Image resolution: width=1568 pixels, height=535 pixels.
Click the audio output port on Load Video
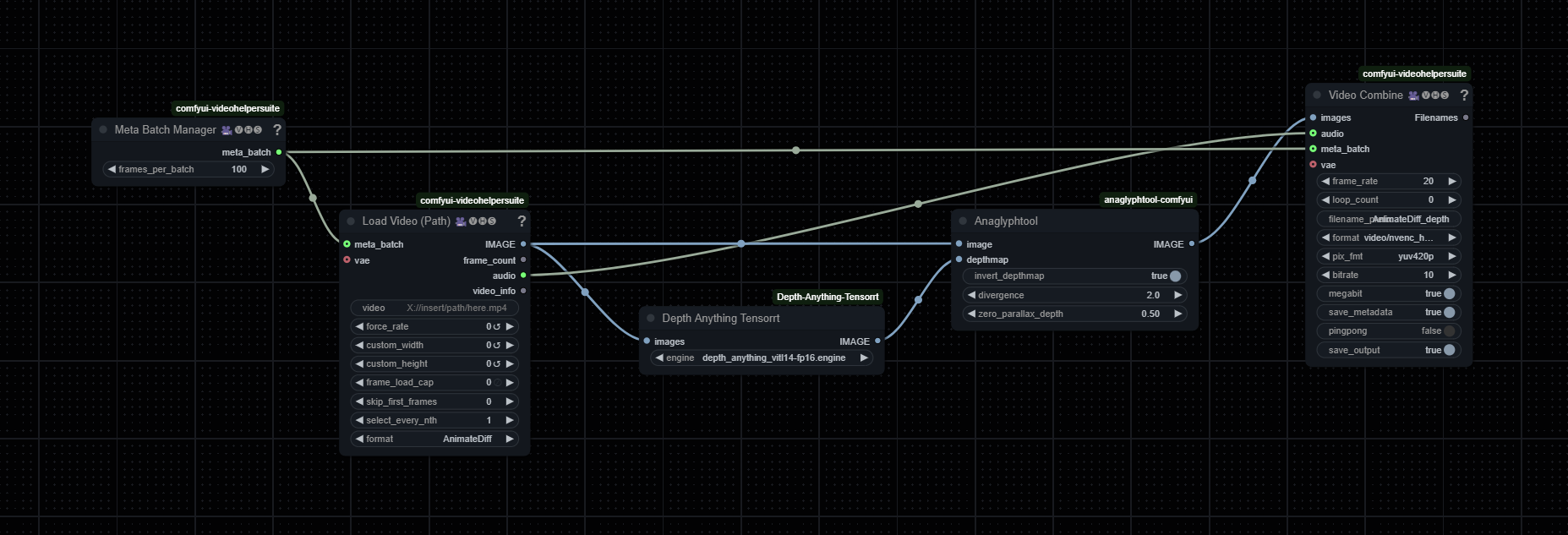tap(523, 276)
